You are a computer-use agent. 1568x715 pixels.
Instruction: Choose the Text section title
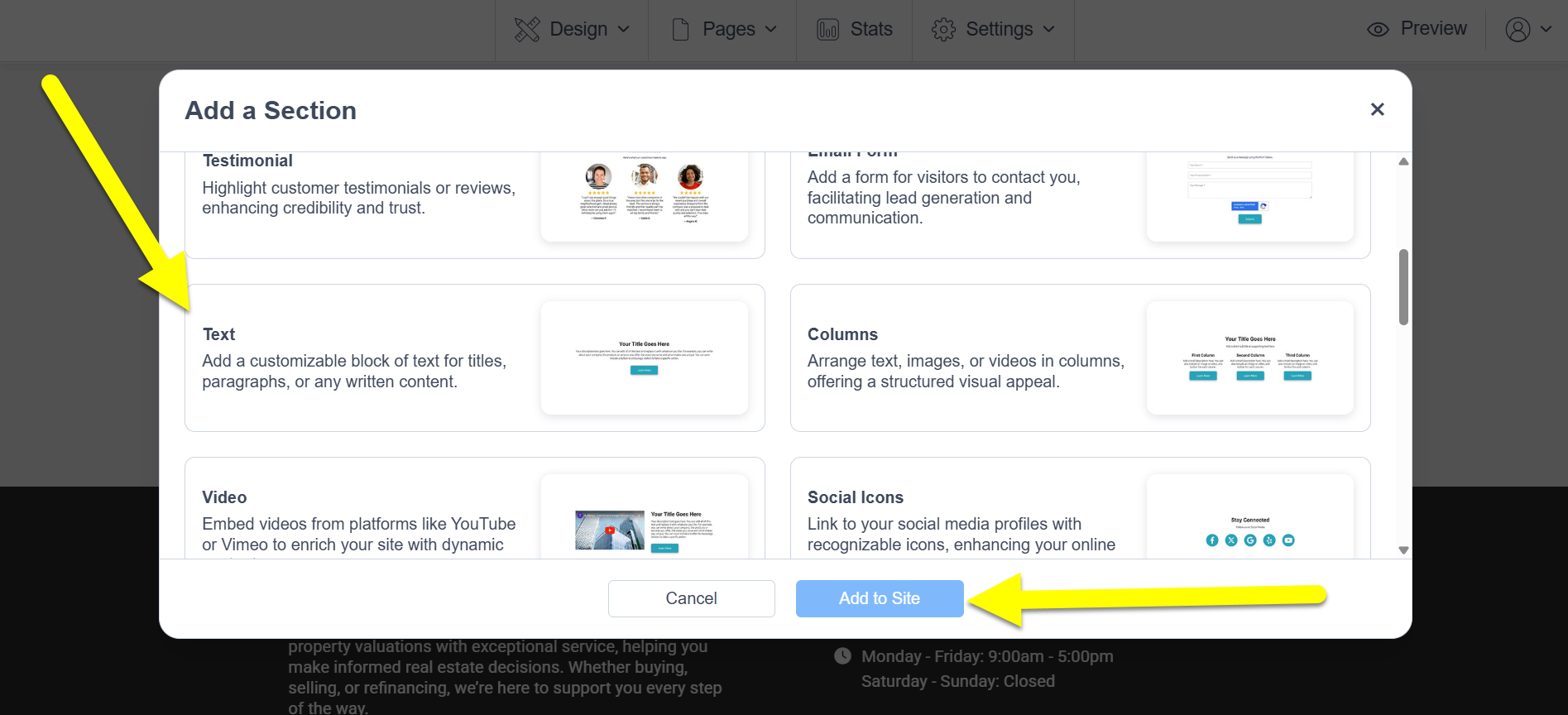coord(218,334)
